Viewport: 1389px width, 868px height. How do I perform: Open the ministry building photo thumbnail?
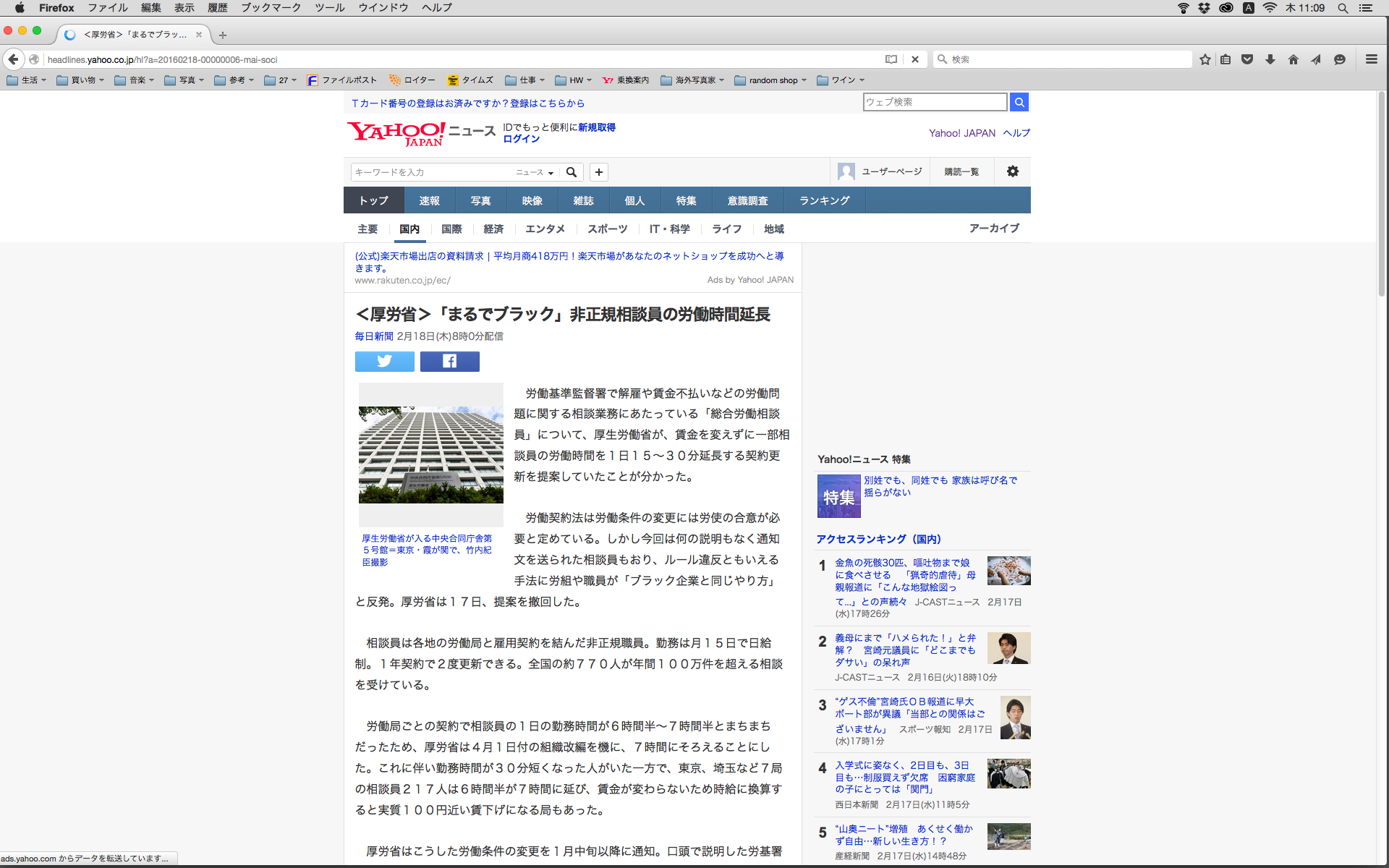point(430,454)
